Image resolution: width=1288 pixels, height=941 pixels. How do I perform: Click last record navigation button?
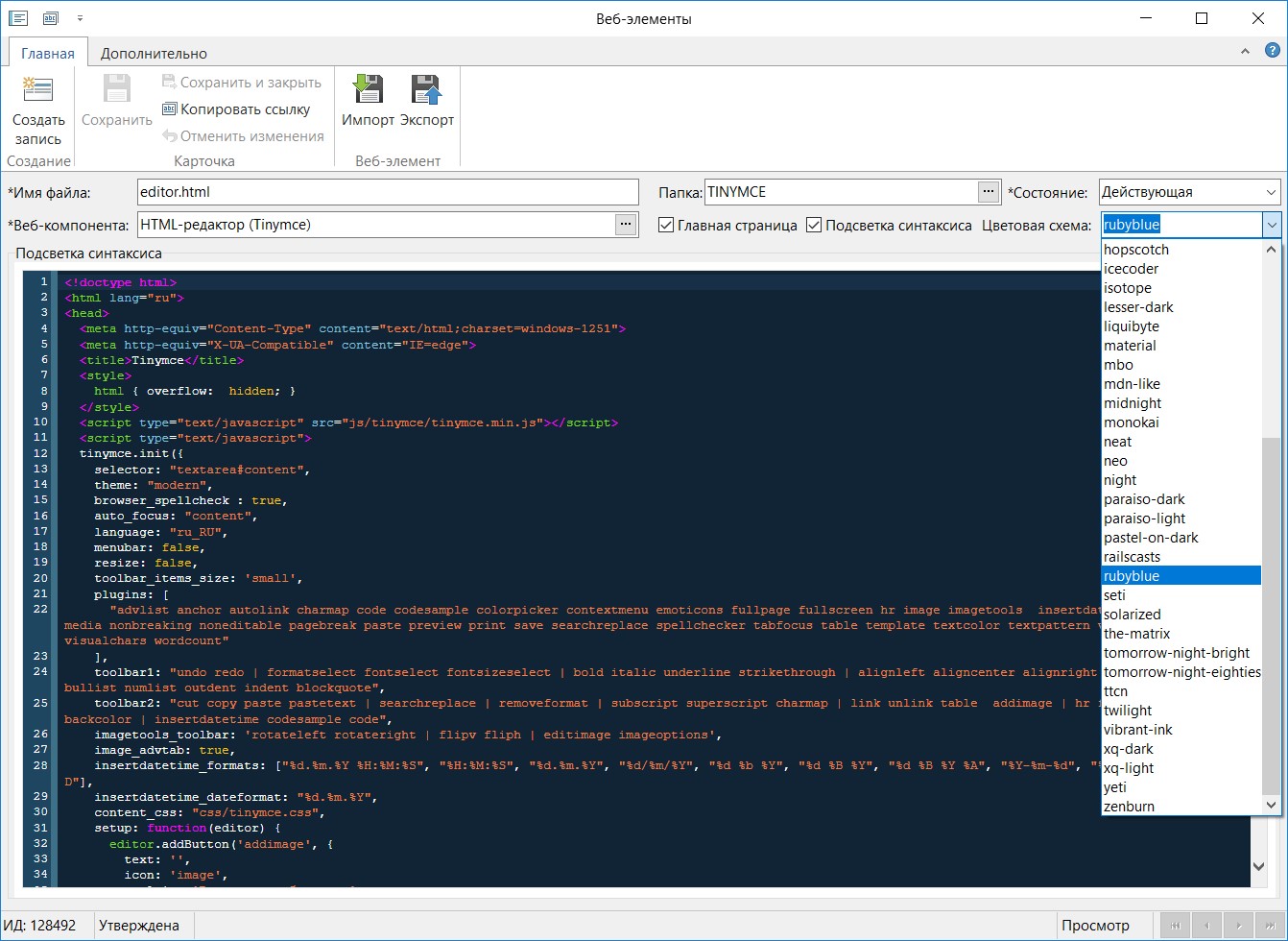1269,926
